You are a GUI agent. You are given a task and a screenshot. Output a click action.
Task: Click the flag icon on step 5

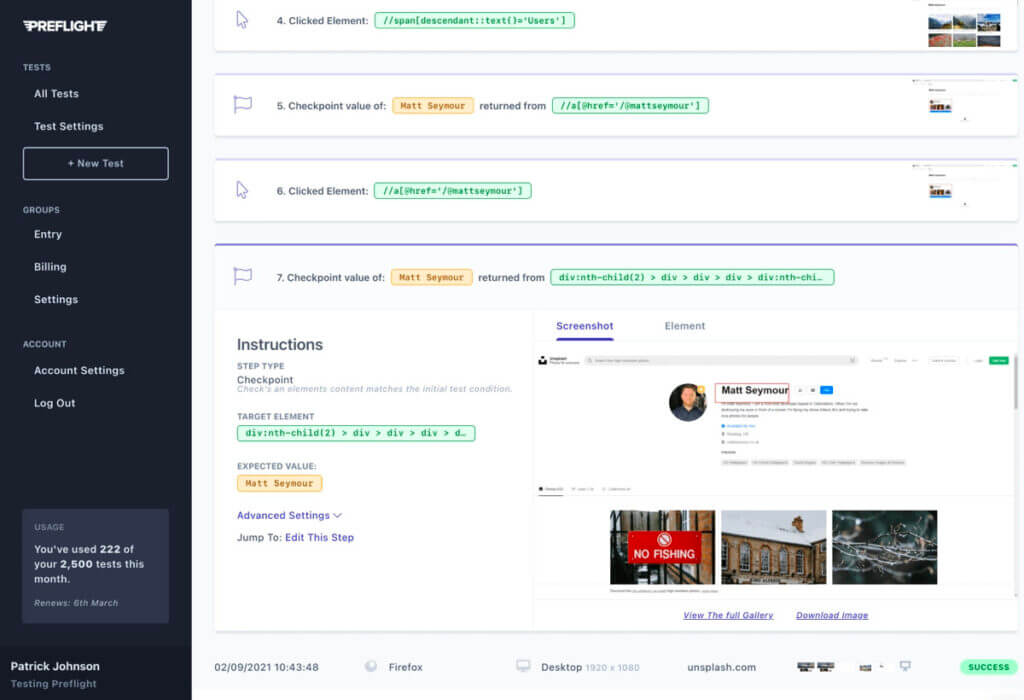click(242, 105)
